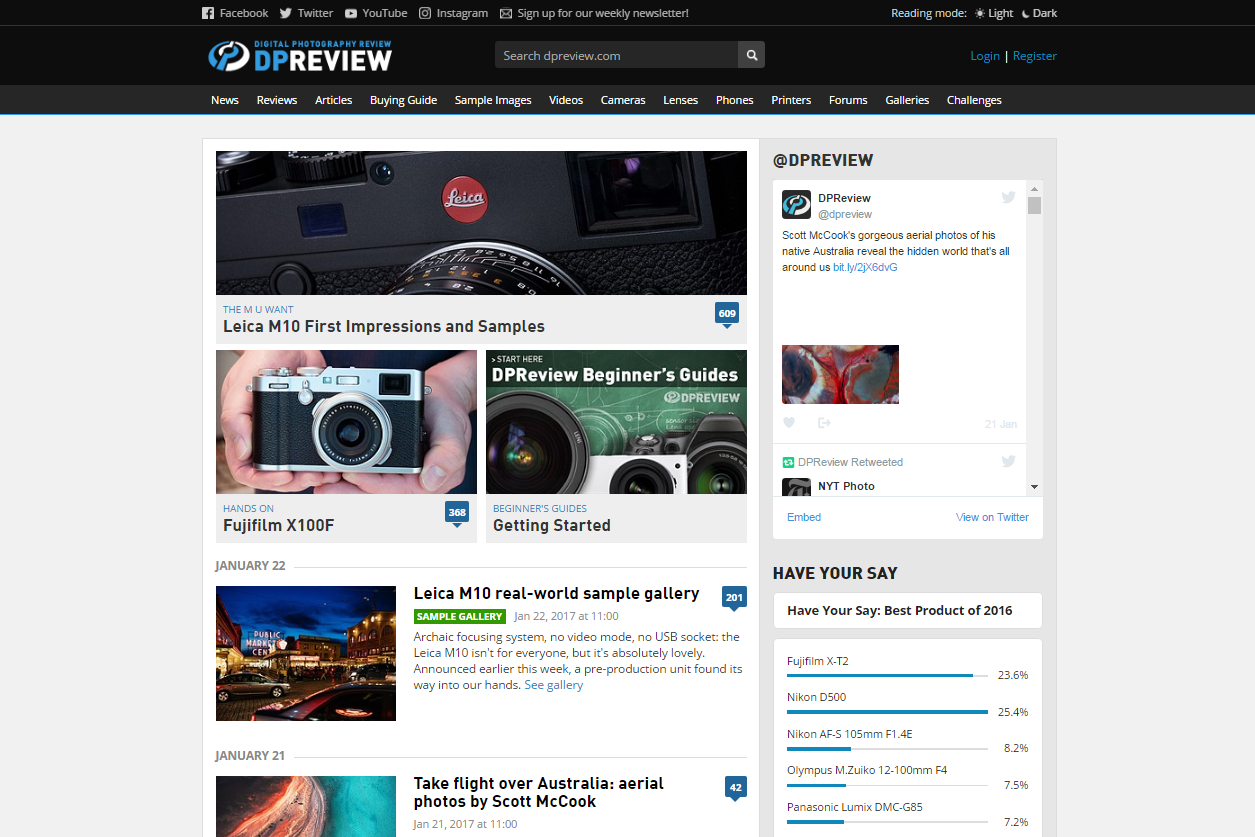Open the Galleries menu
This screenshot has height=837, width=1255.
click(907, 100)
